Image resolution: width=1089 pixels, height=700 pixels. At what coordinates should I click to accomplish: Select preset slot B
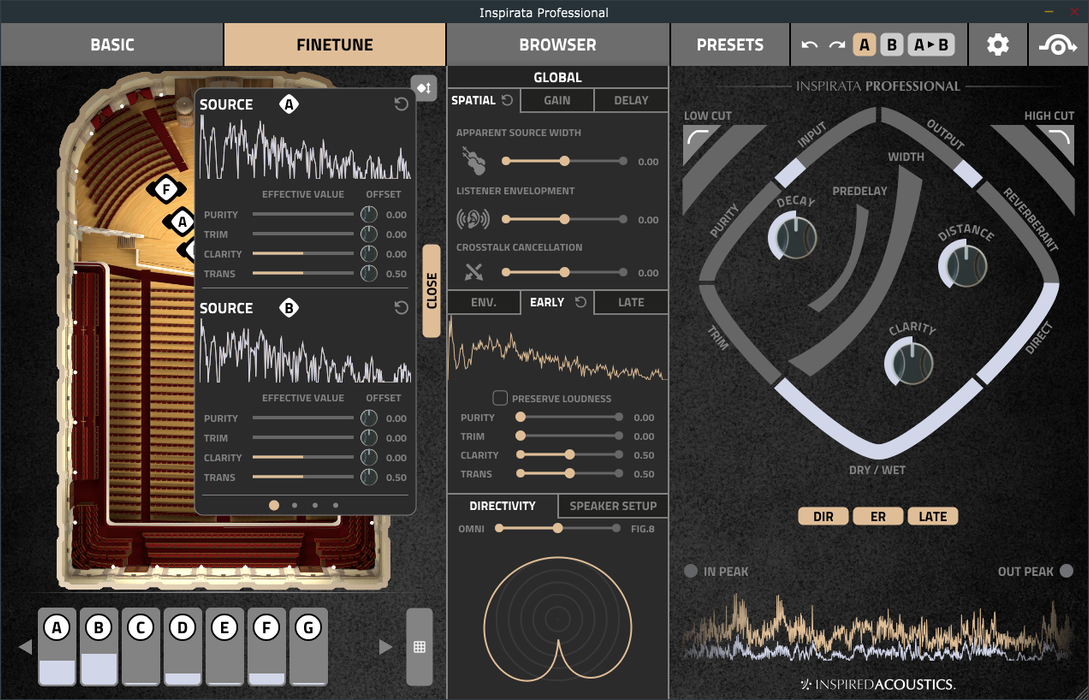[891, 45]
